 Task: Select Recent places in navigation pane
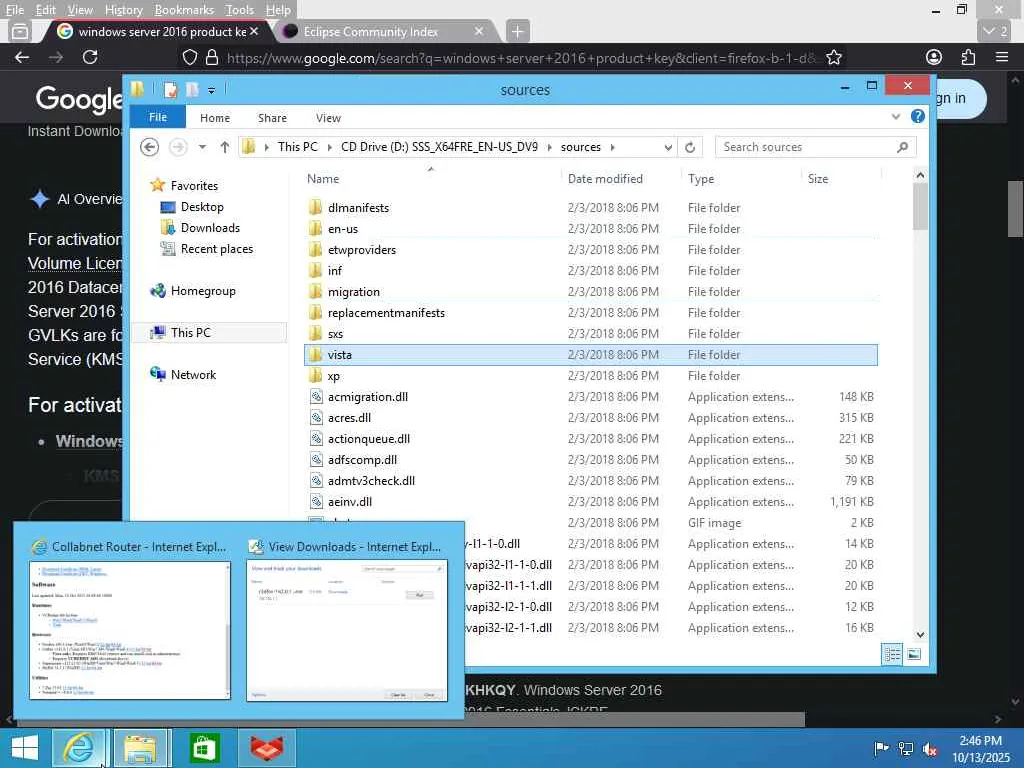(217, 248)
